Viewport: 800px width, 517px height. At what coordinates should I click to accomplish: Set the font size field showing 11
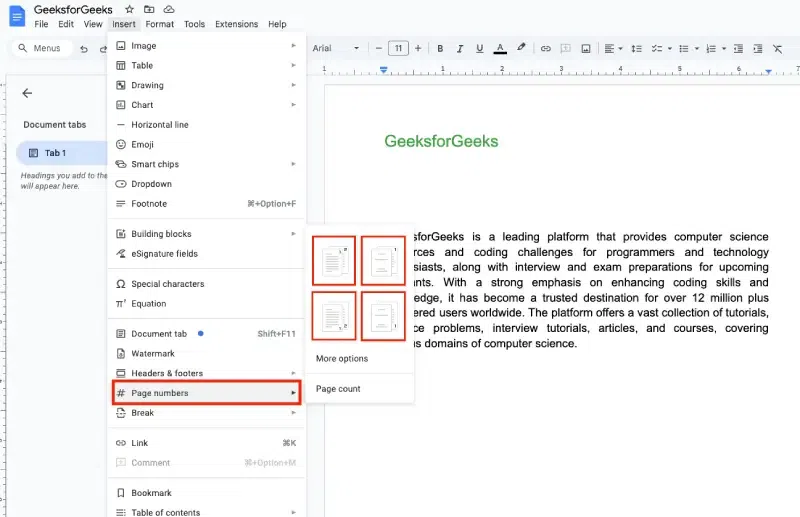tap(398, 48)
